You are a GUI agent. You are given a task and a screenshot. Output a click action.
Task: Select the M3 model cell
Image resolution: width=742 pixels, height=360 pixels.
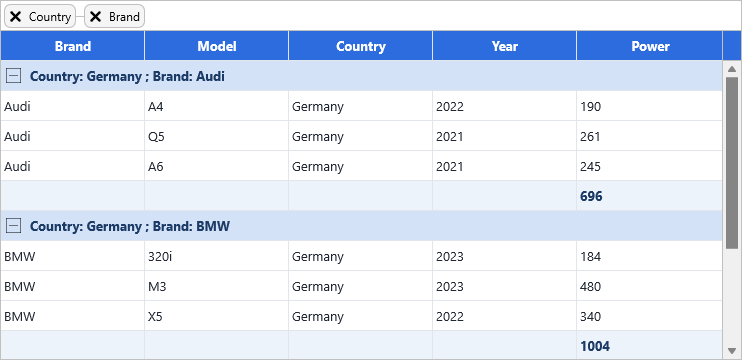217,286
